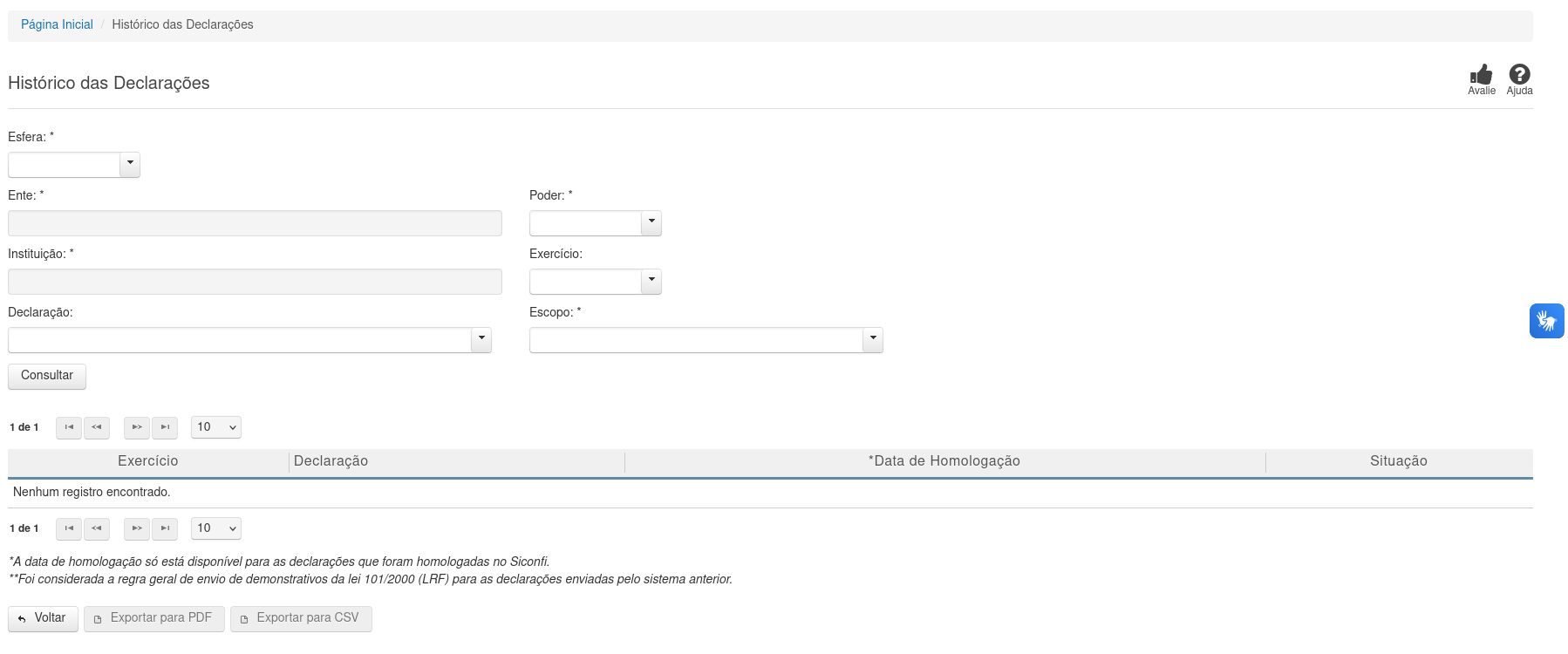
Task: Click the Avalie thumbs-up icon
Action: (1481, 76)
